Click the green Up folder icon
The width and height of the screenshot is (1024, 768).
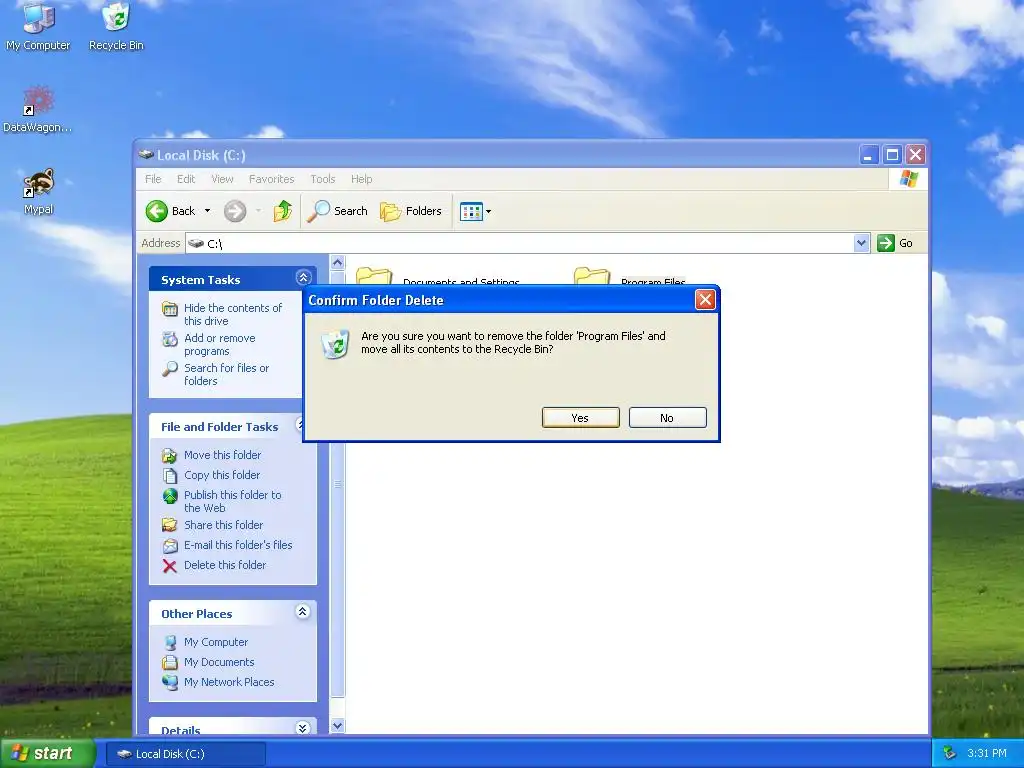click(283, 211)
